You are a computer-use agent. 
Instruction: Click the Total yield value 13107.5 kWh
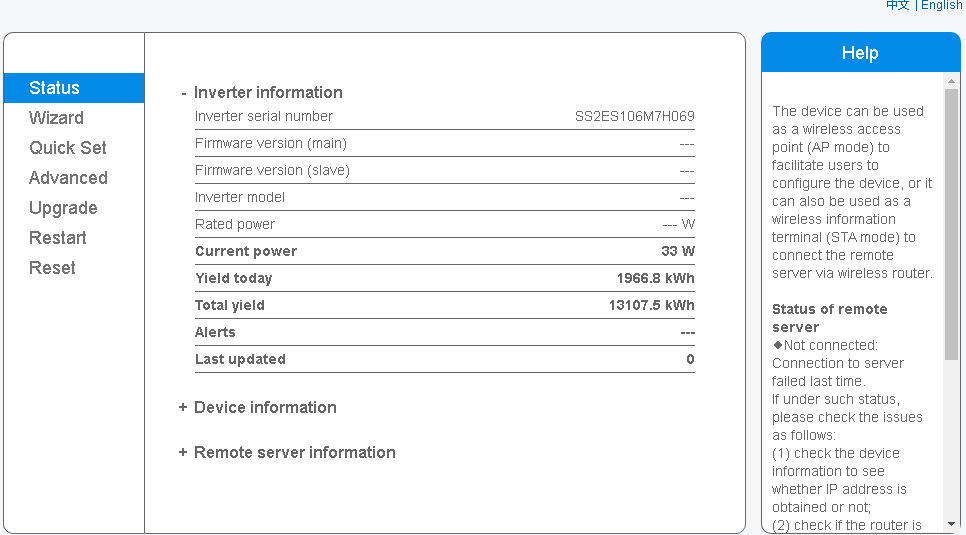tap(651, 305)
